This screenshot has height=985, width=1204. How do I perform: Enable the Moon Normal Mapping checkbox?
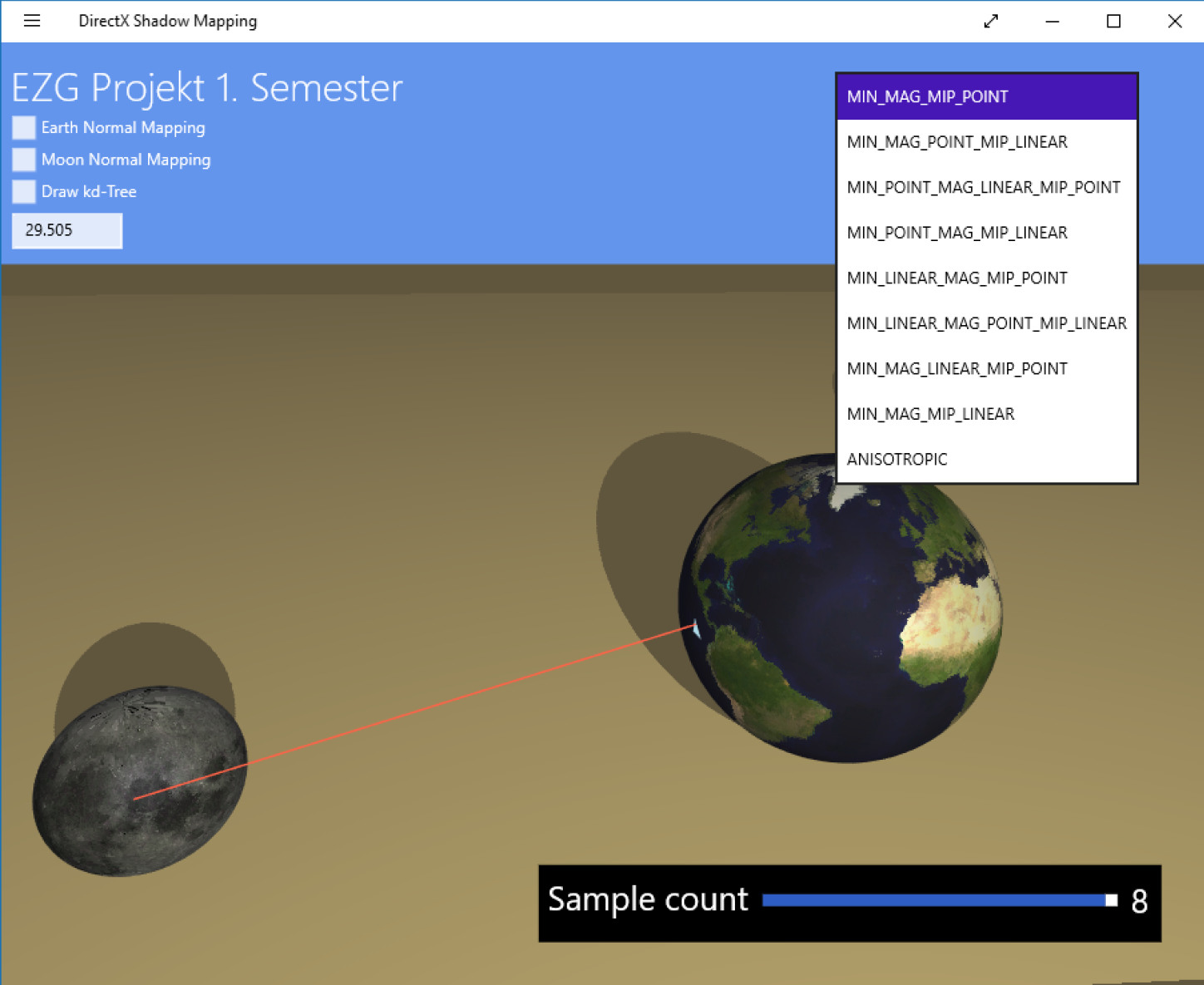click(x=24, y=160)
